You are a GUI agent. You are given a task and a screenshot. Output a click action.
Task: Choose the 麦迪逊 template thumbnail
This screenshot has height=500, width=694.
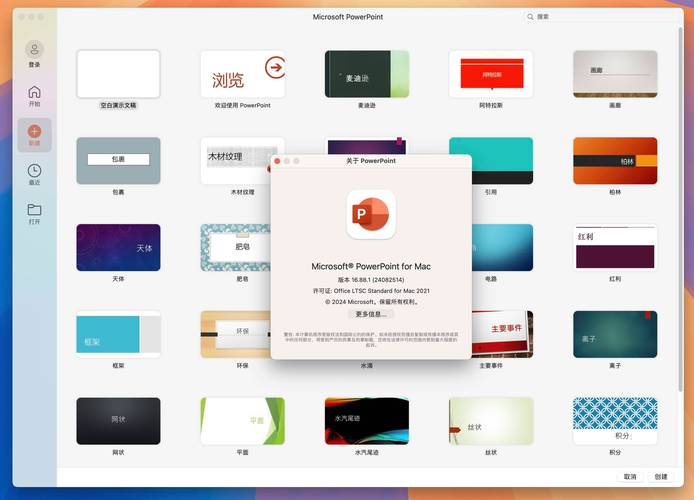pyautogui.click(x=366, y=74)
